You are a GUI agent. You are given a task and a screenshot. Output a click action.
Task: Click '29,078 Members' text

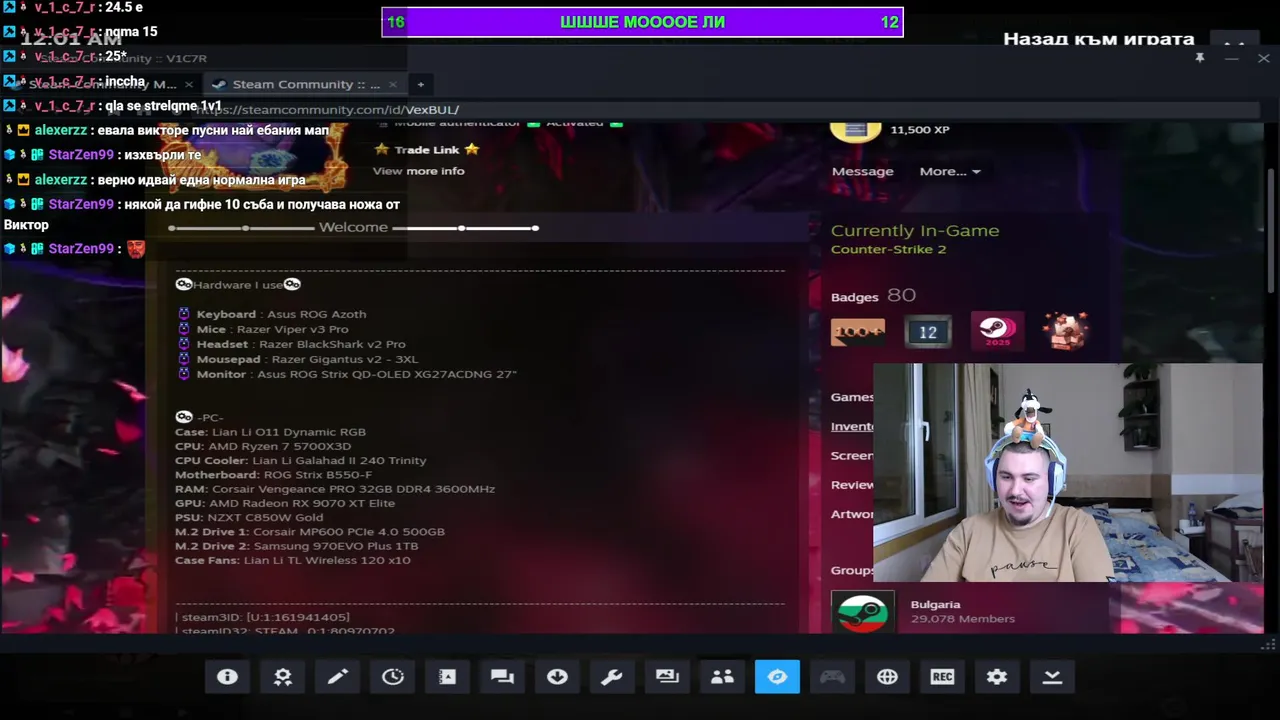[x=963, y=619]
